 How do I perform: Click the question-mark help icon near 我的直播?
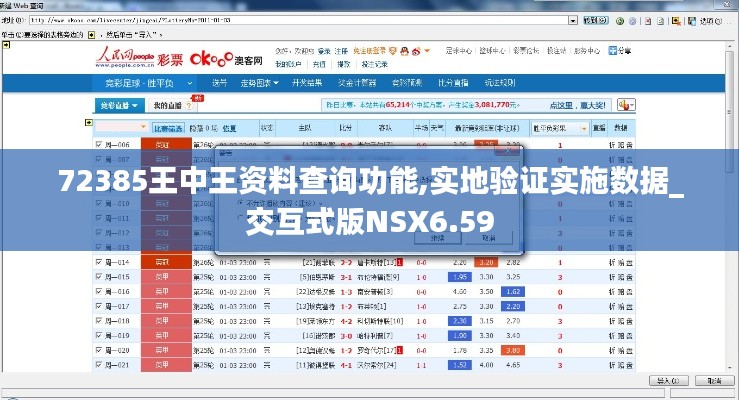coord(189,106)
